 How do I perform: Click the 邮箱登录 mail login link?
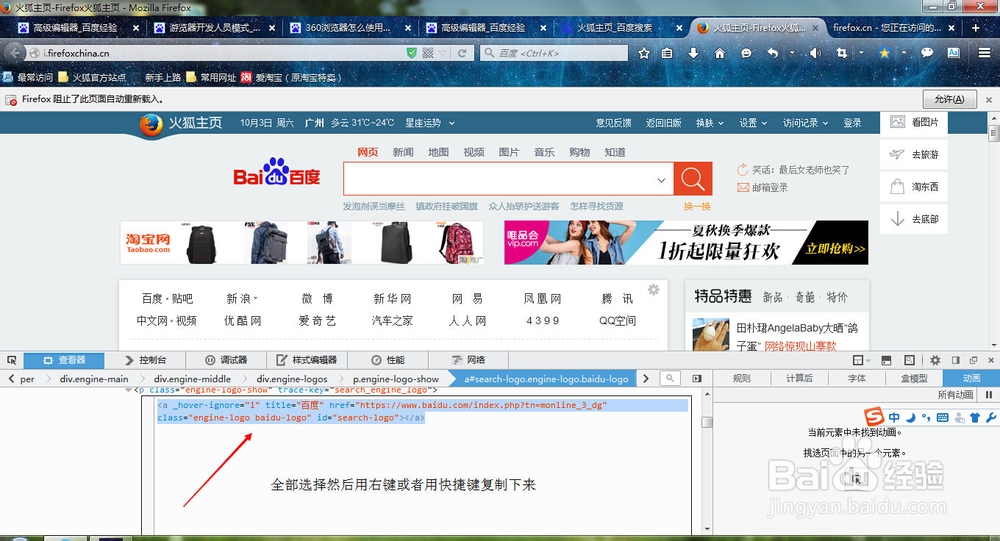[763, 188]
